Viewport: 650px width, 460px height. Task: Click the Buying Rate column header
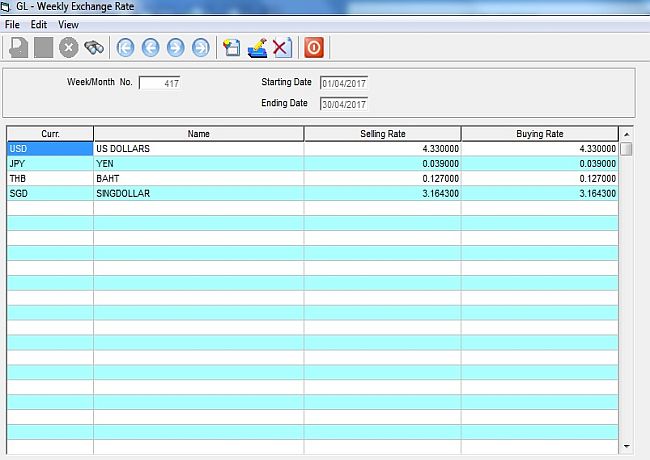pos(540,133)
